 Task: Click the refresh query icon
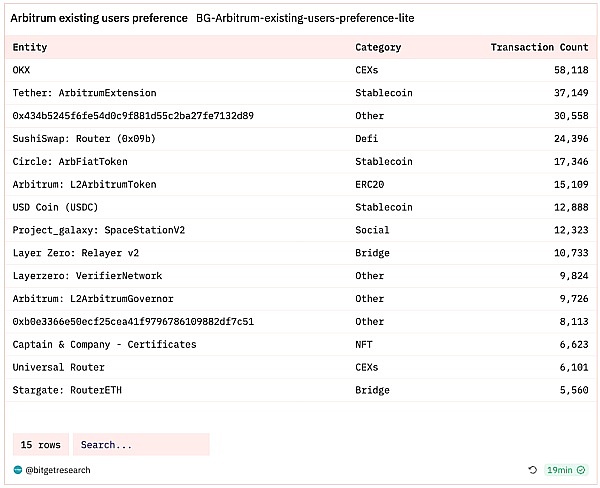point(533,469)
